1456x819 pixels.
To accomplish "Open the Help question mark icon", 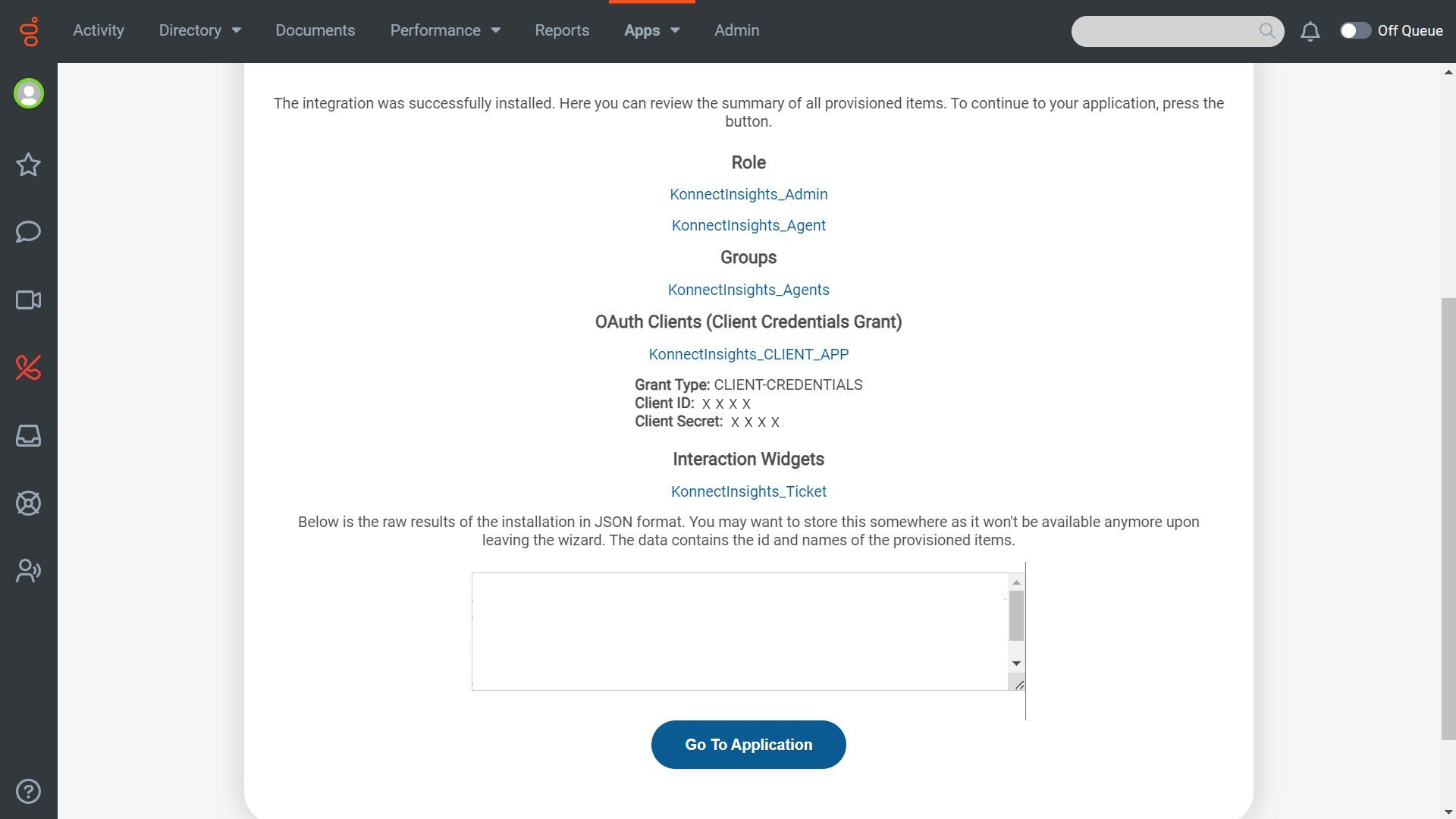I will point(29,792).
